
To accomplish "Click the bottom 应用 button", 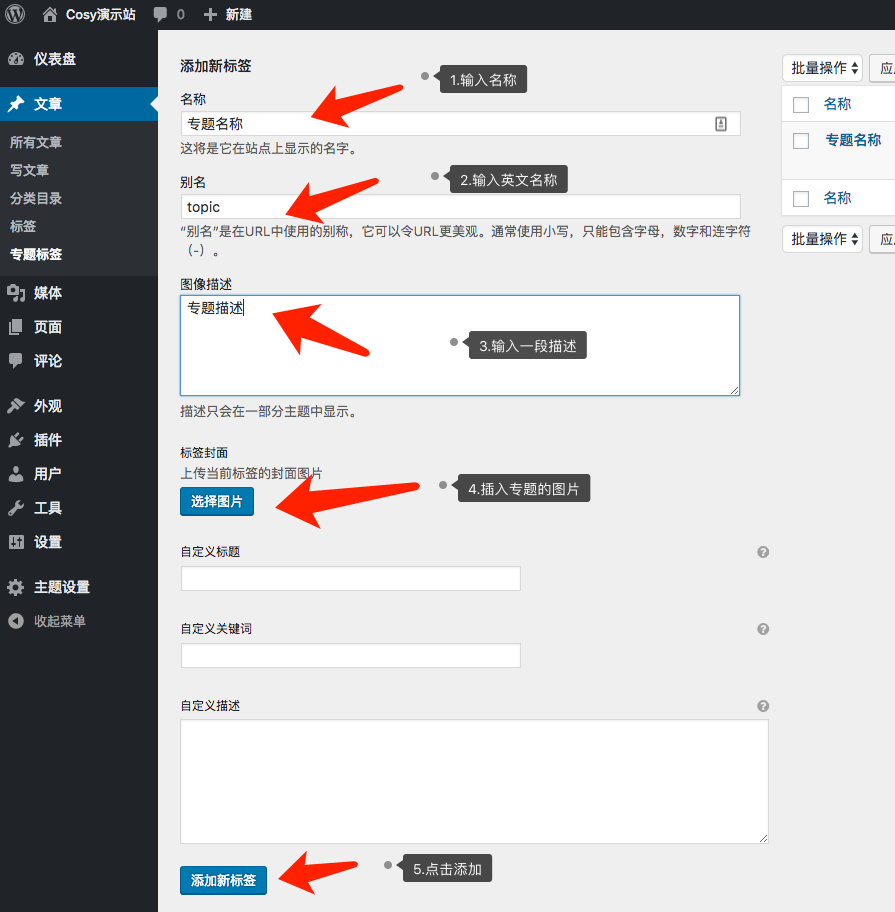I will click(x=883, y=239).
